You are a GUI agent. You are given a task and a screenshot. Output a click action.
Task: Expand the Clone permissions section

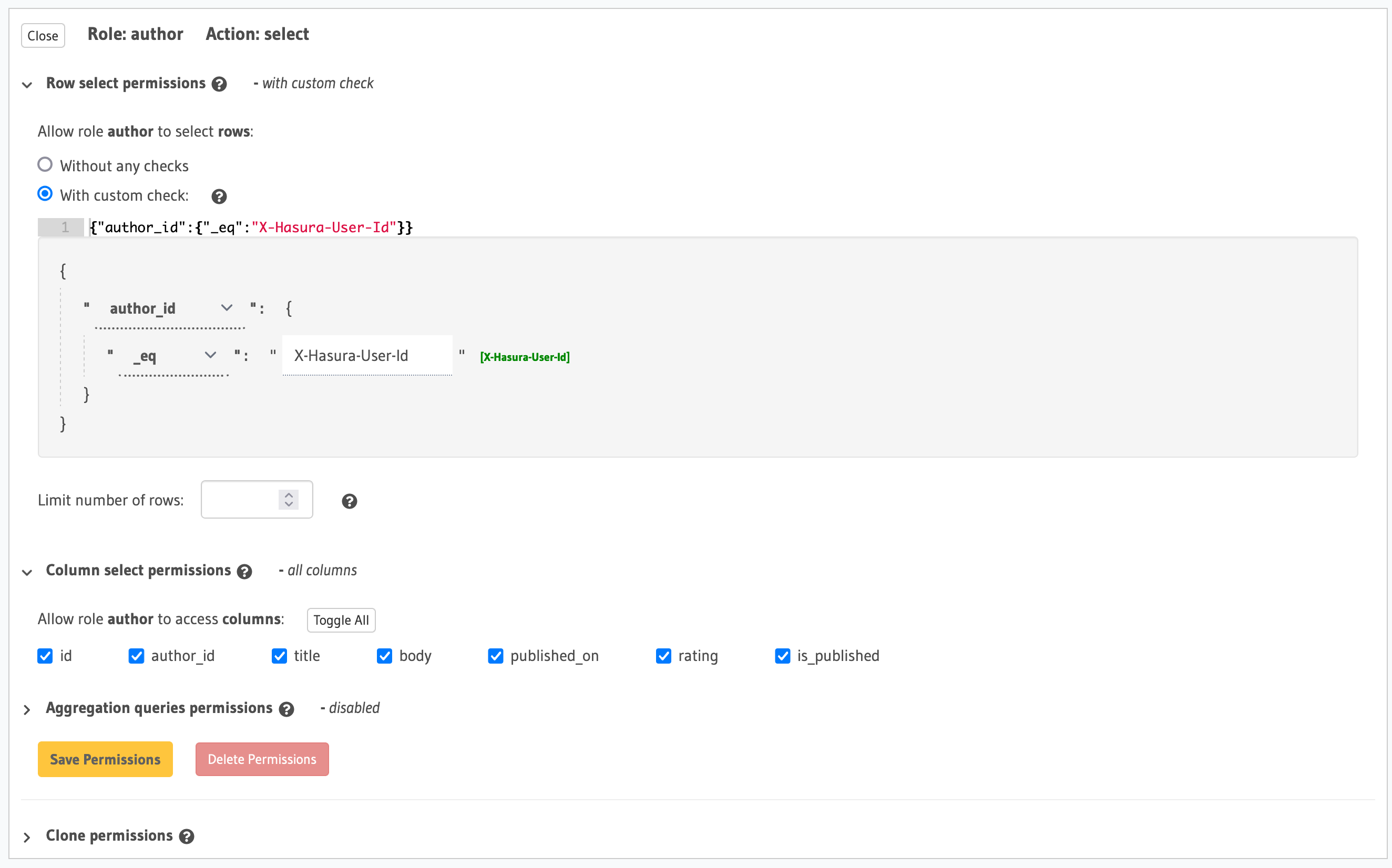coord(27,837)
